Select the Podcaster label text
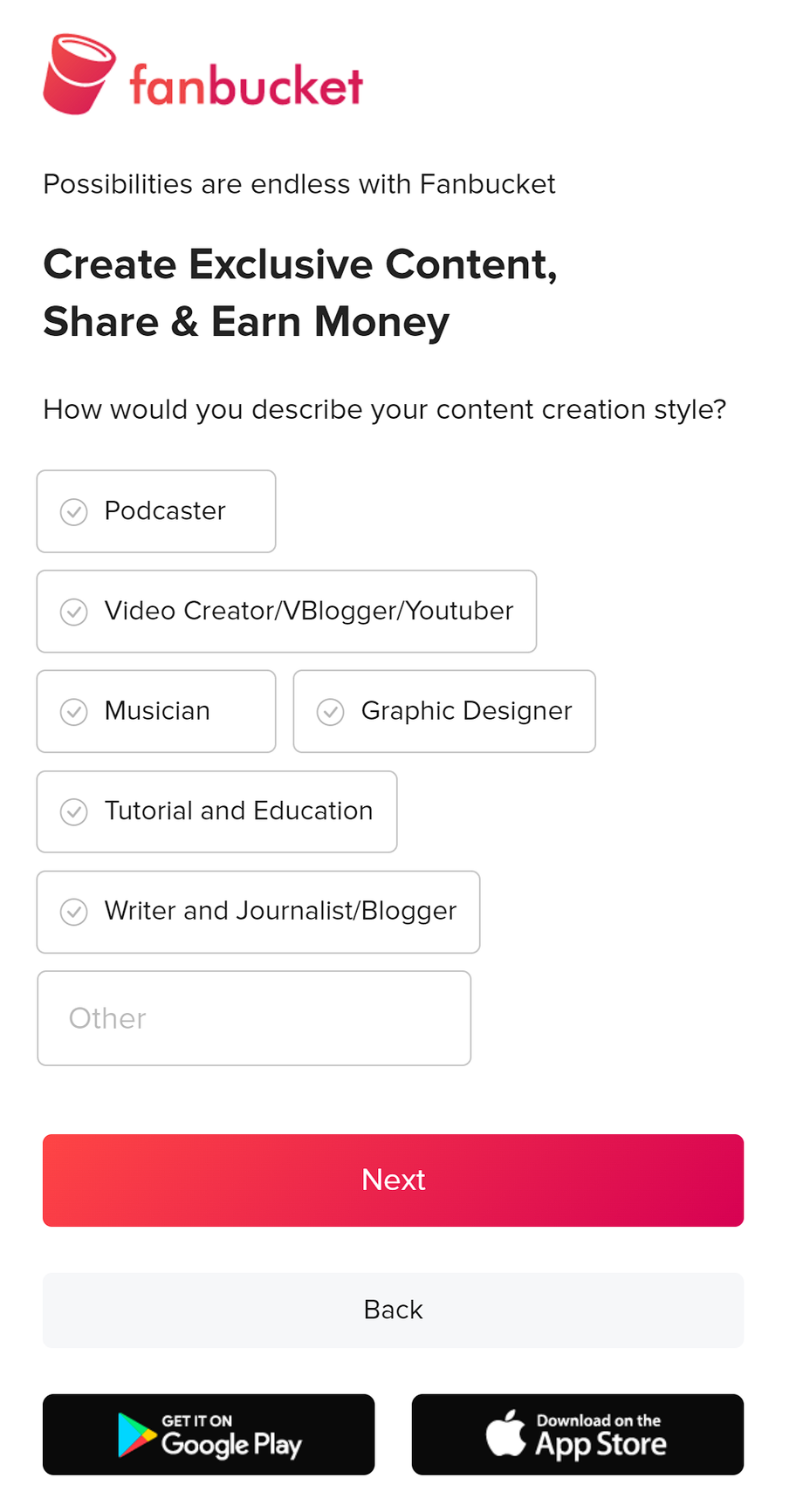The width and height of the screenshot is (803, 1512). pyautogui.click(x=165, y=511)
